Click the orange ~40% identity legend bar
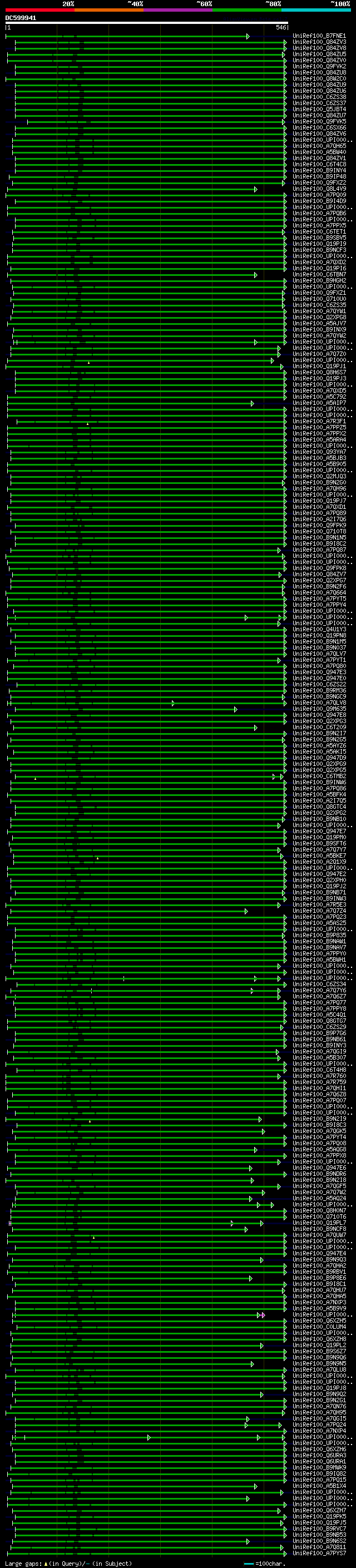The height and width of the screenshot is (1568, 356). tap(109, 10)
